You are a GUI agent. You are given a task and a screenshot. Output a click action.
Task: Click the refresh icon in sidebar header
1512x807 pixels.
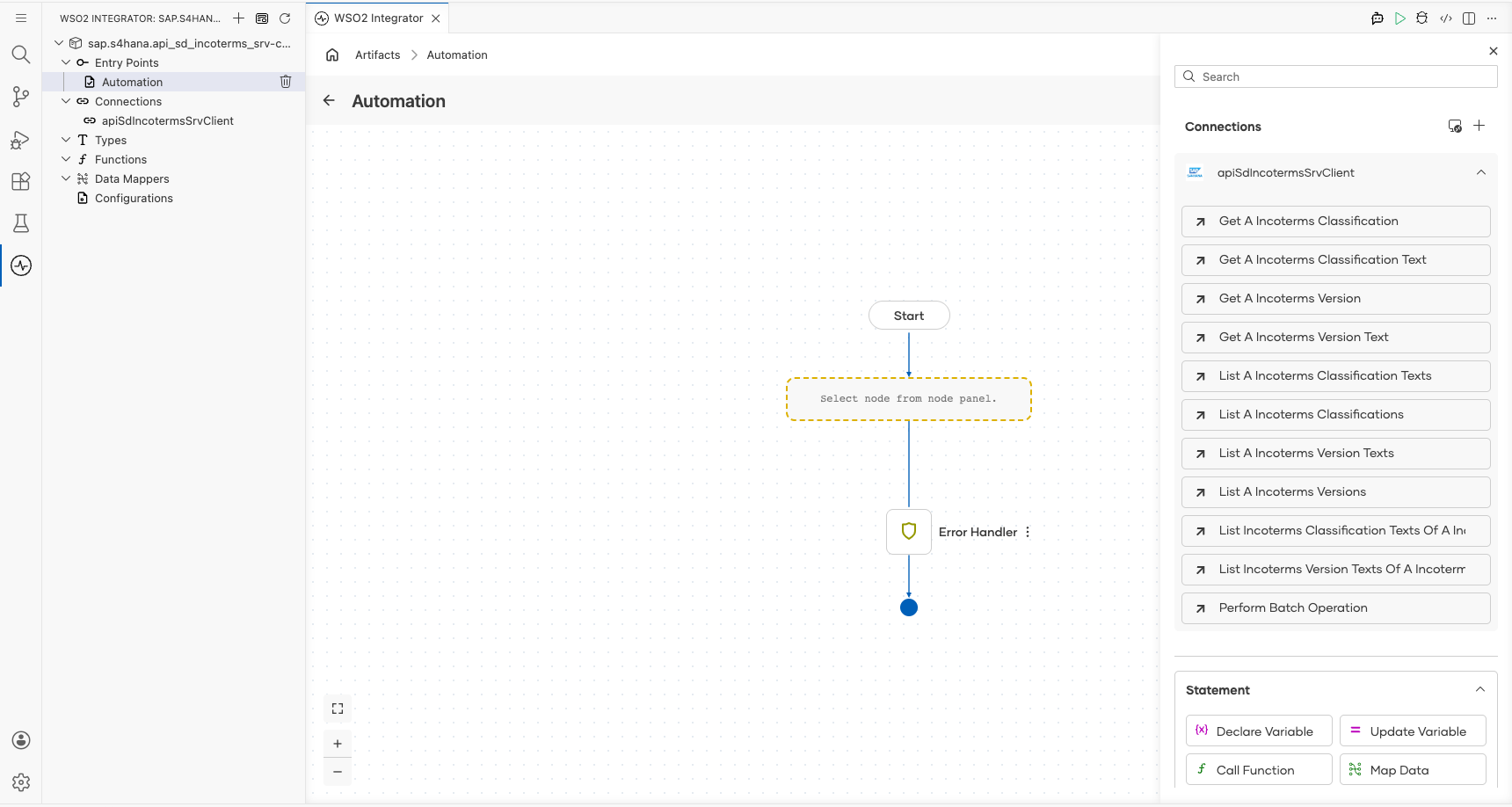coord(285,18)
